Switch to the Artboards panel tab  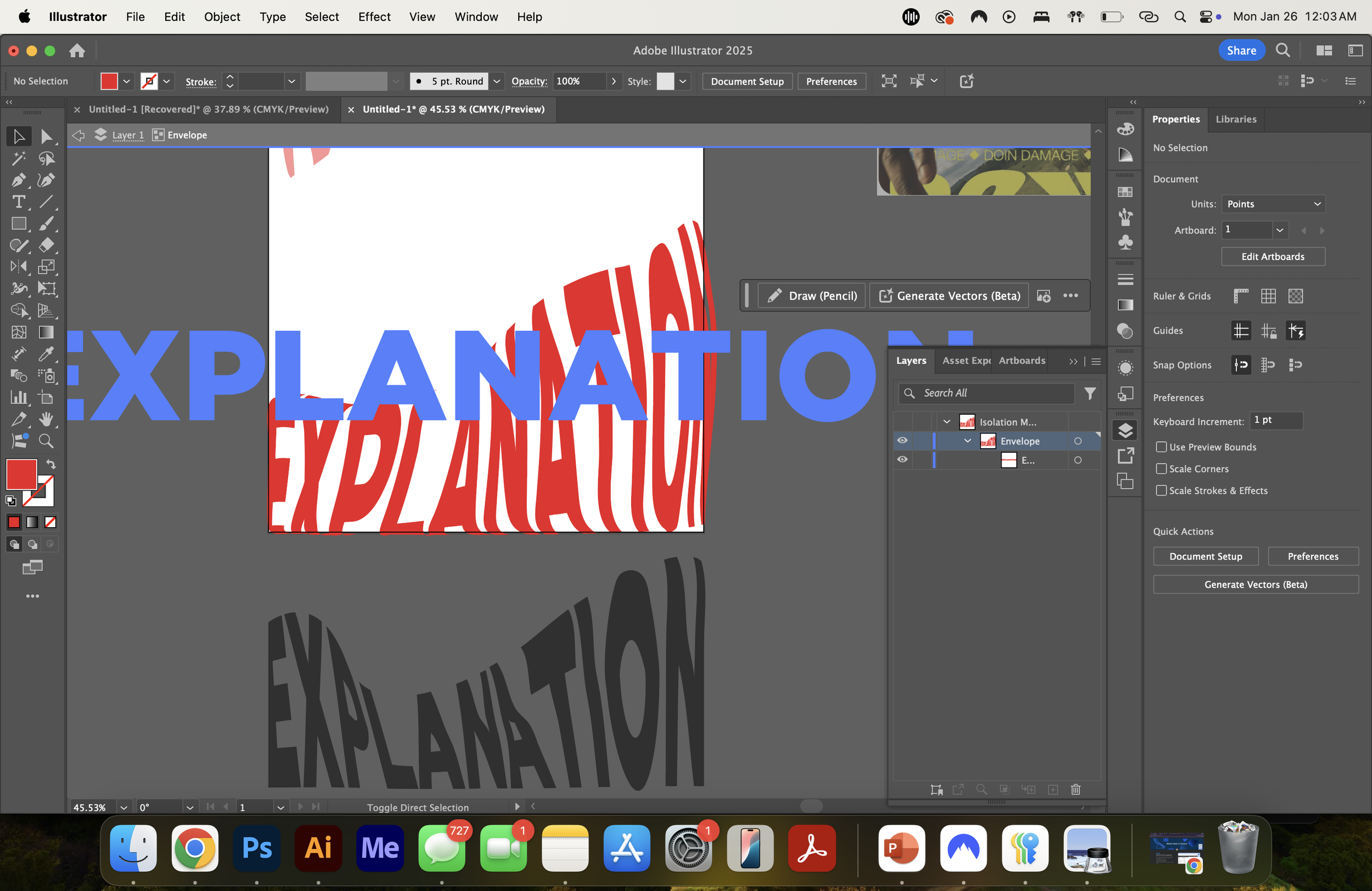pos(1021,361)
